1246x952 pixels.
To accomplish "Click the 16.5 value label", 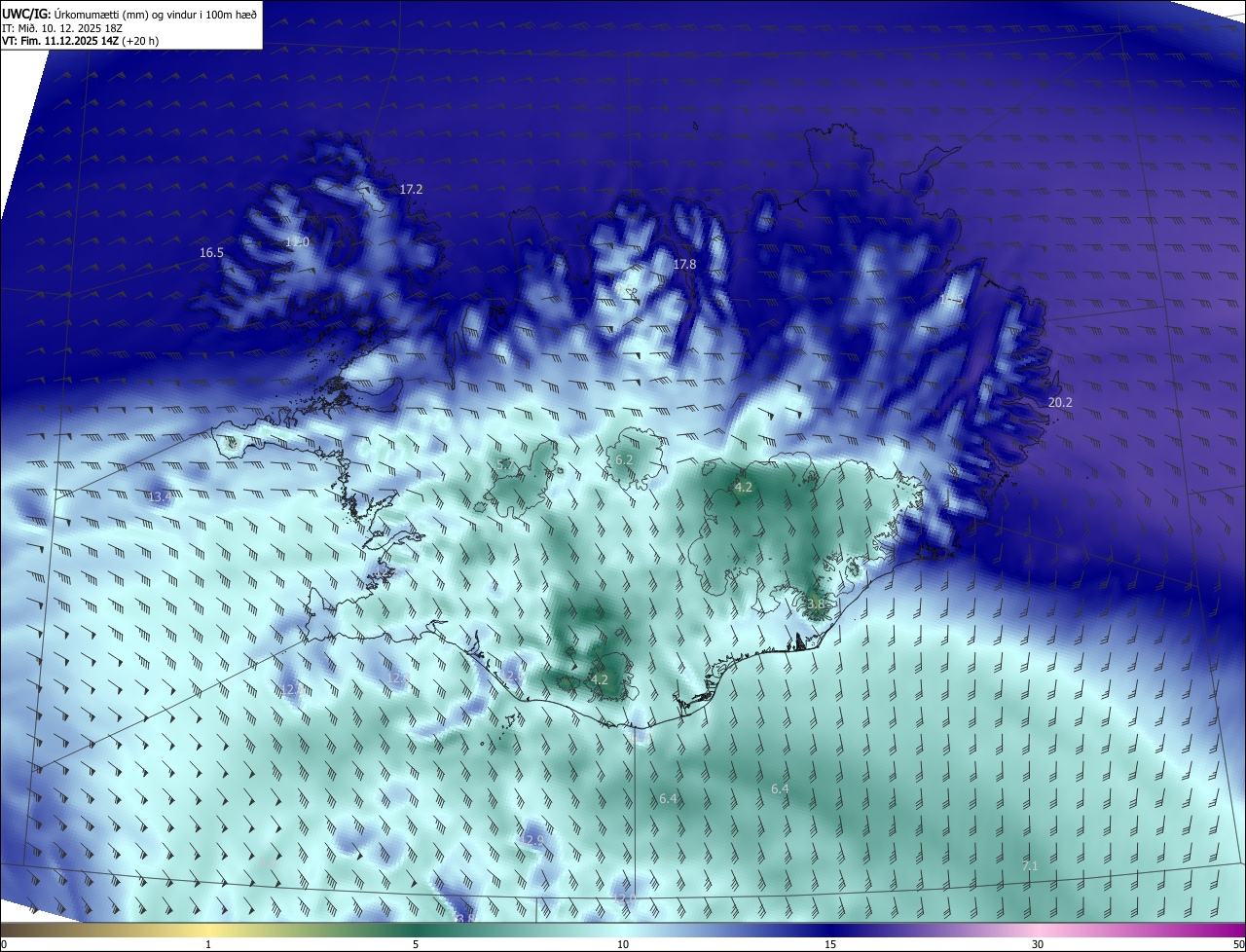I will [x=211, y=252].
